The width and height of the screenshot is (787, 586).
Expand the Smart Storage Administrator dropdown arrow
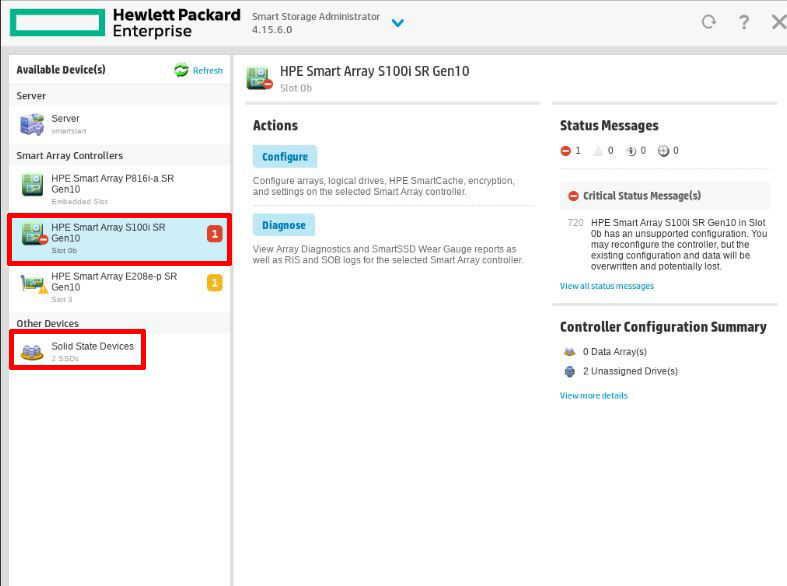coord(397,23)
